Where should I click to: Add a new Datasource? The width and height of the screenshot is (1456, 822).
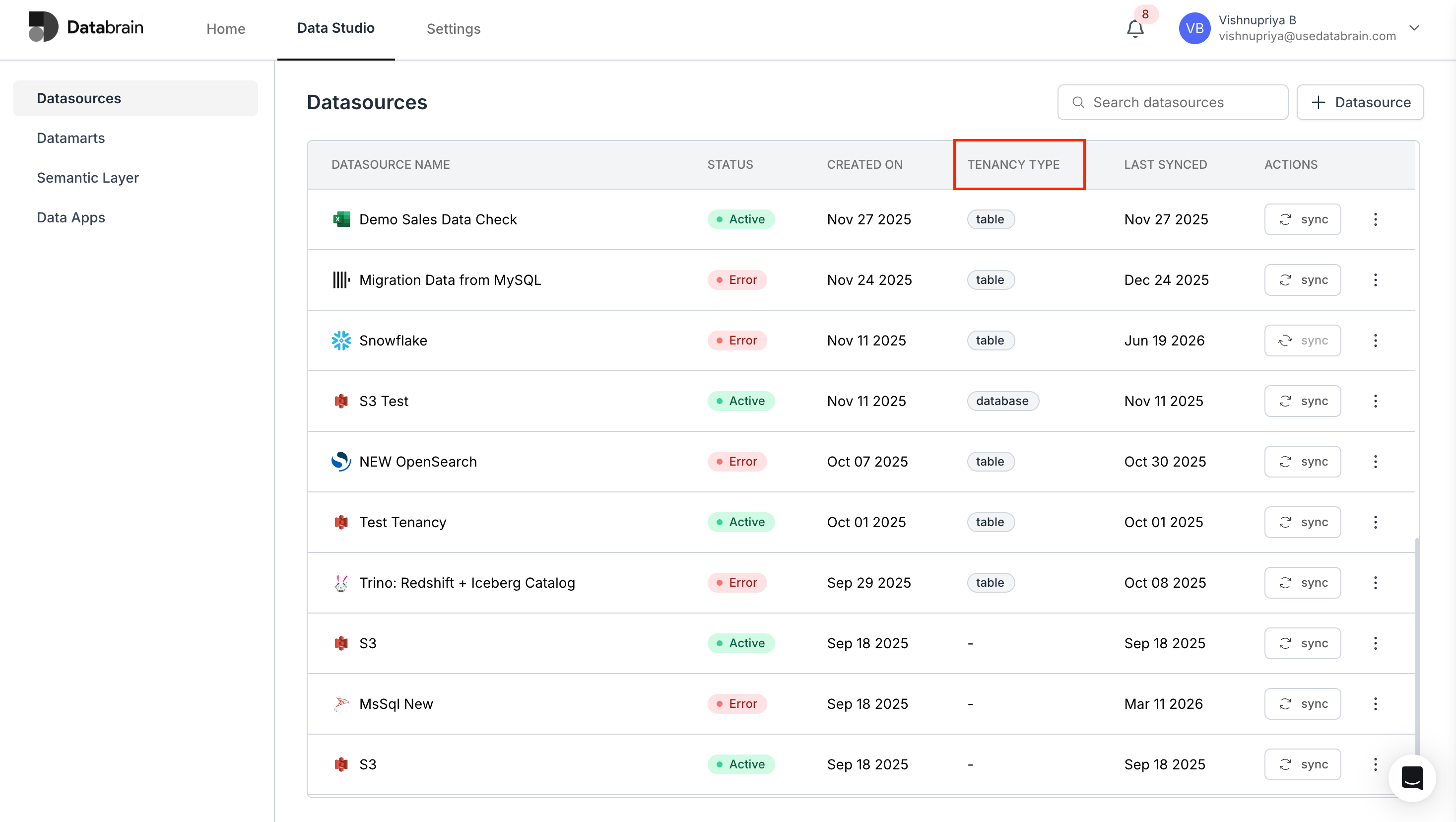coord(1360,102)
